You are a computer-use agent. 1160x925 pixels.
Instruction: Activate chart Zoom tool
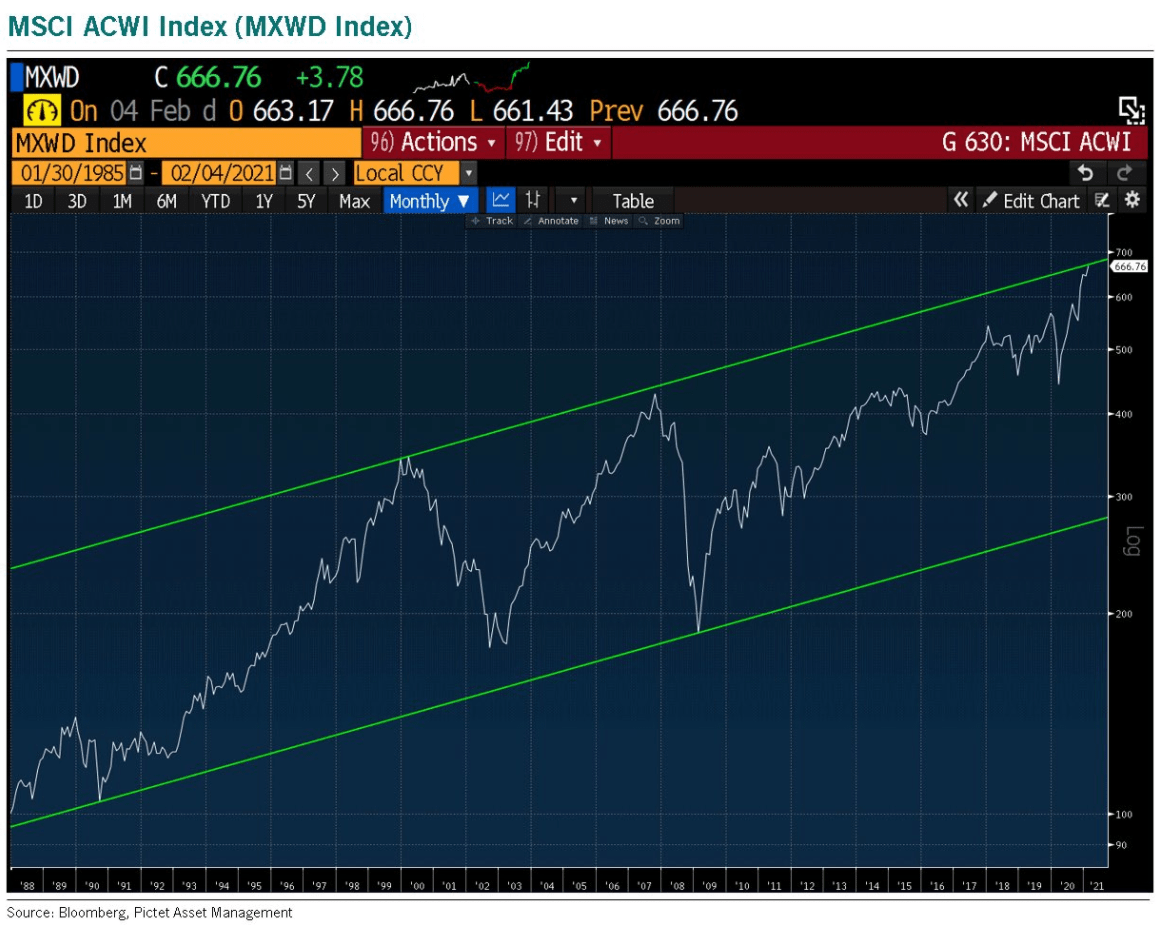(x=660, y=221)
